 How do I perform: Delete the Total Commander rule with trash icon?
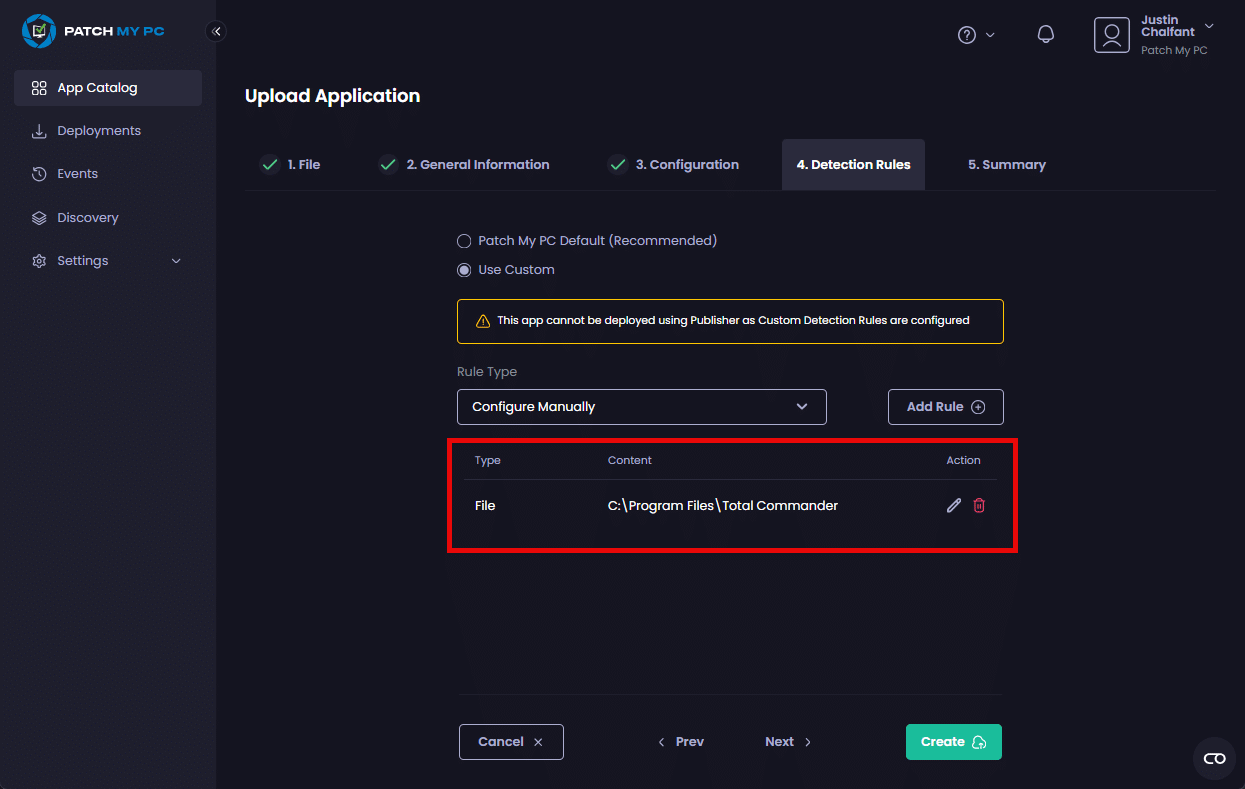tap(979, 506)
